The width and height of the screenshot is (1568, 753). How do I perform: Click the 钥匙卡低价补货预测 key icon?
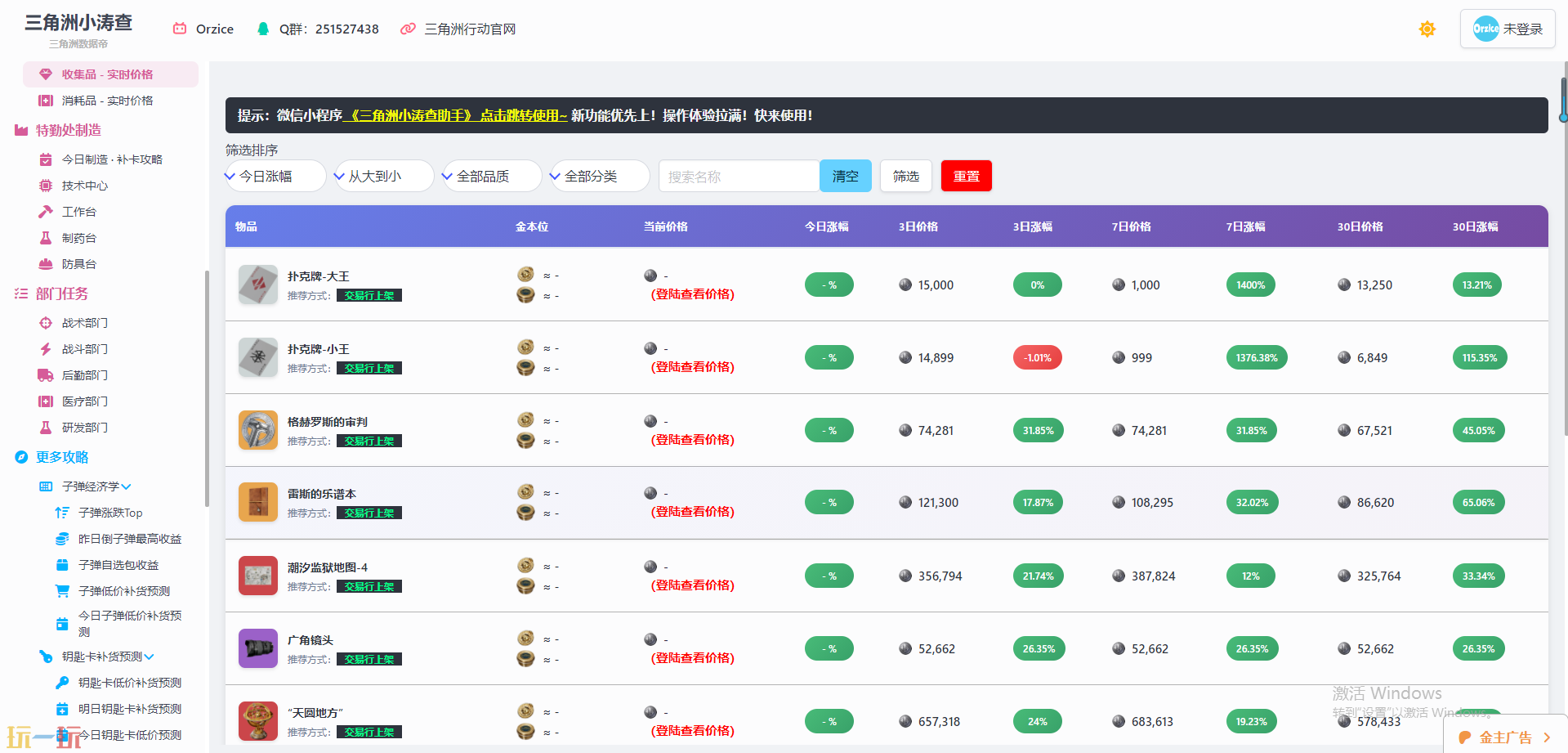pos(62,683)
